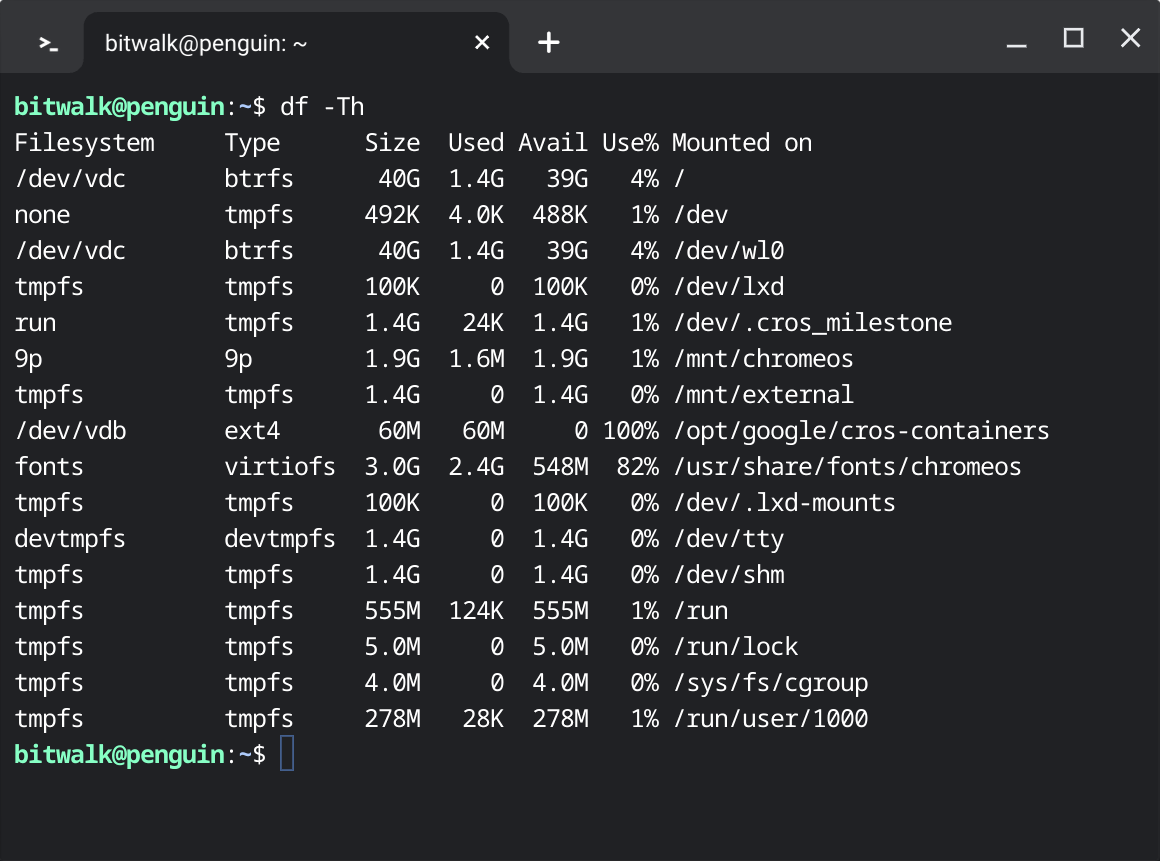Click the '28K' used value
This screenshot has height=861, width=1160.
[483, 719]
